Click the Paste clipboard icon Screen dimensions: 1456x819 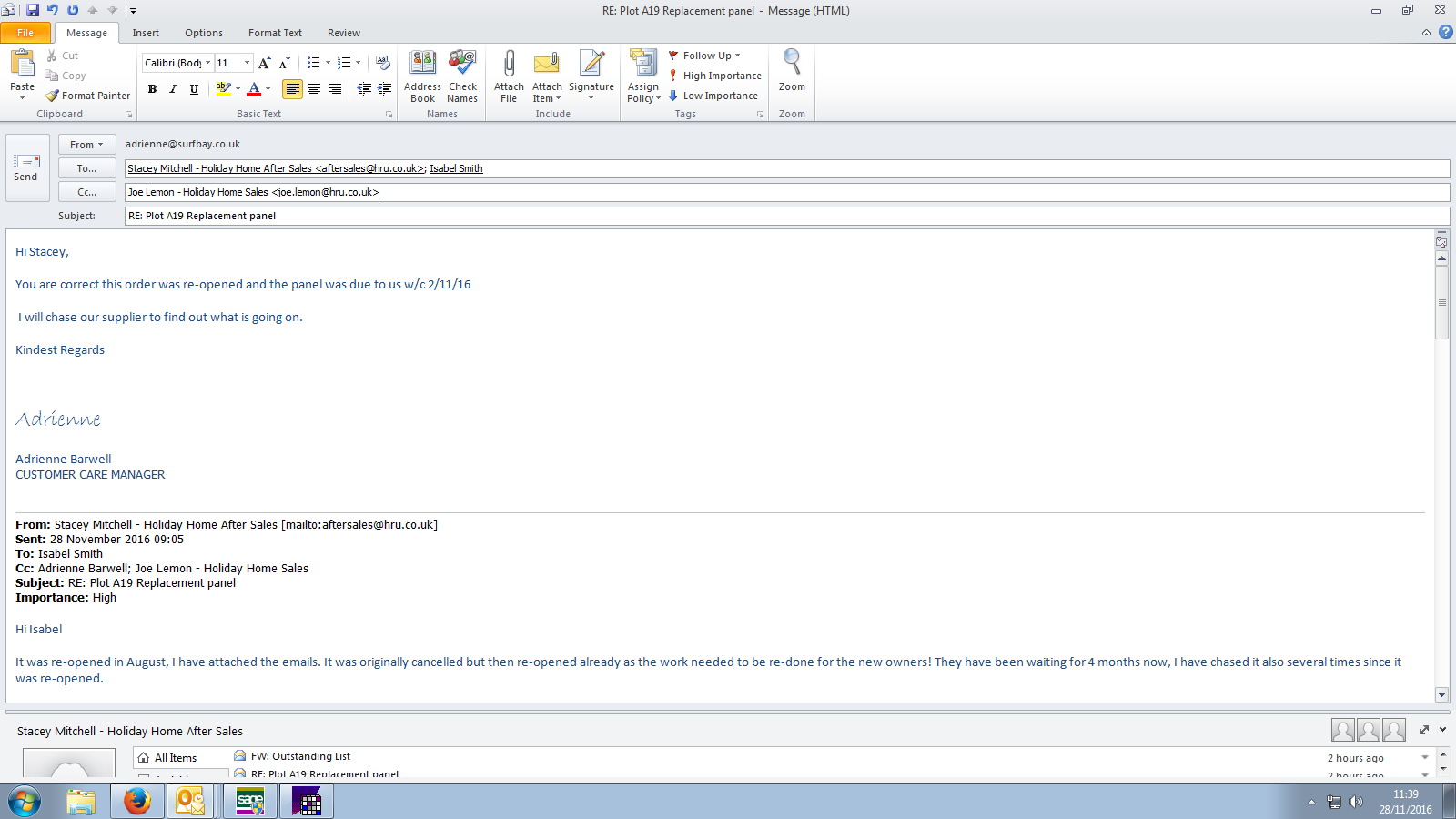click(22, 64)
